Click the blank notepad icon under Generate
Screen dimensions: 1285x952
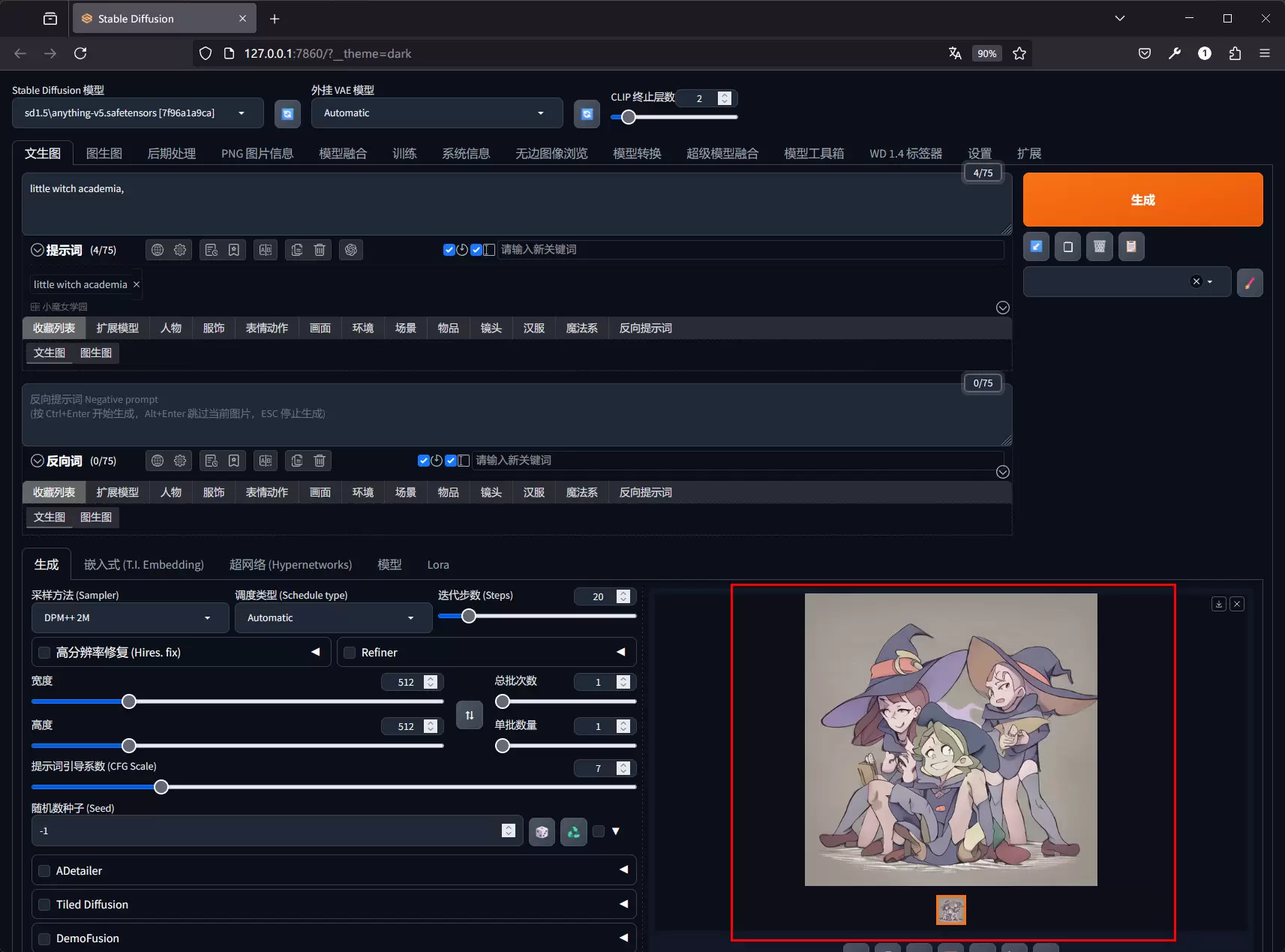coord(1067,247)
